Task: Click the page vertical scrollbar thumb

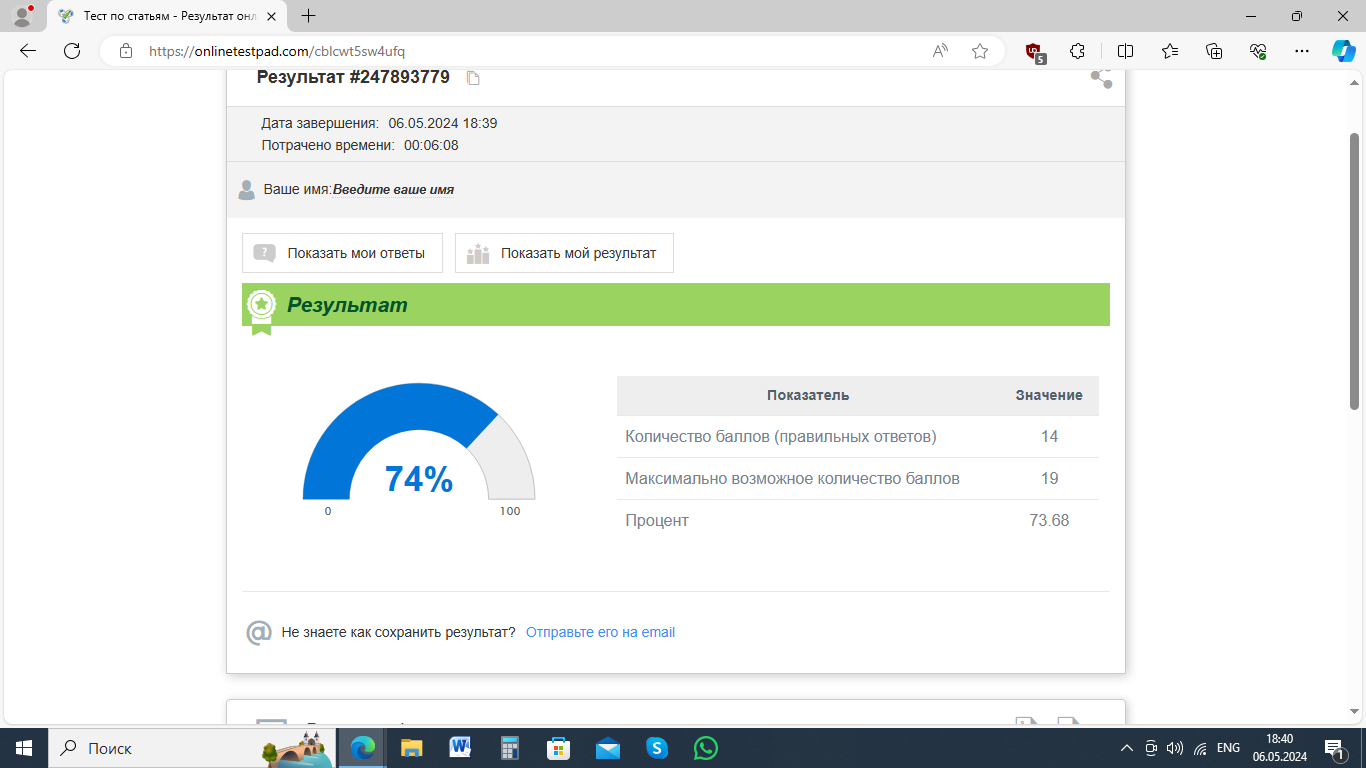Action: pos(1355,270)
